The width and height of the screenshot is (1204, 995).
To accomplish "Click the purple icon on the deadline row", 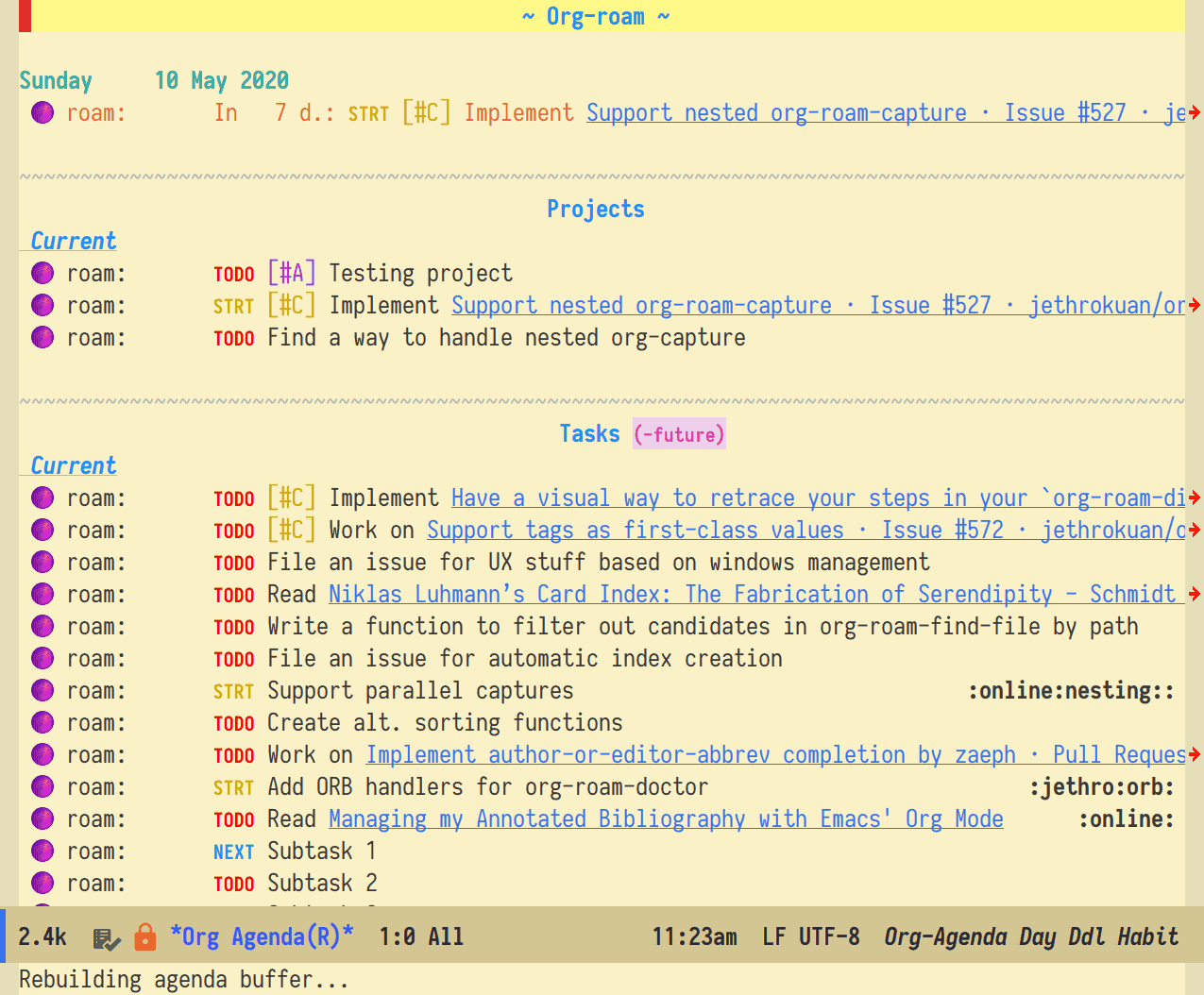I will point(42,113).
